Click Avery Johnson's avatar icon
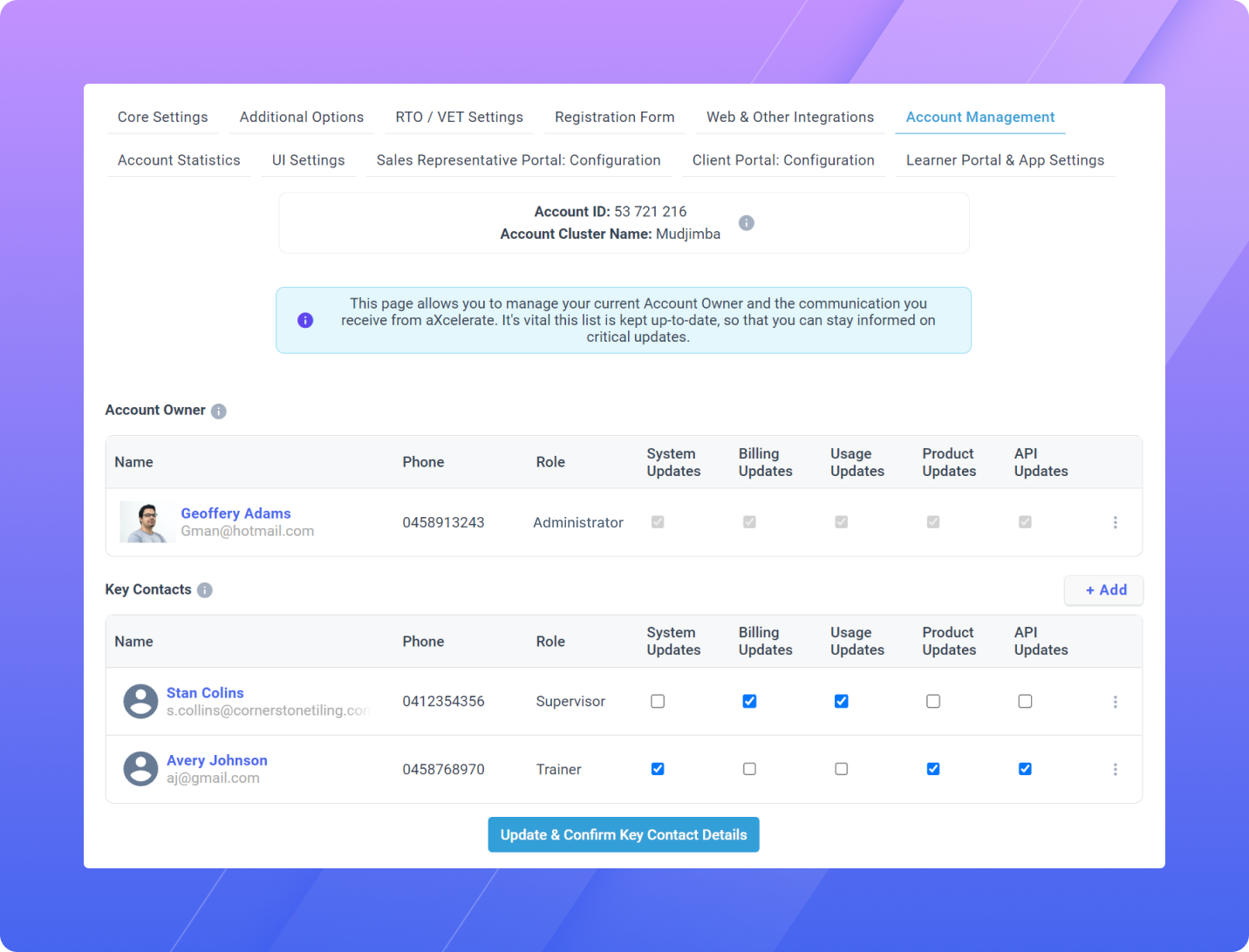1249x952 pixels. click(140, 769)
